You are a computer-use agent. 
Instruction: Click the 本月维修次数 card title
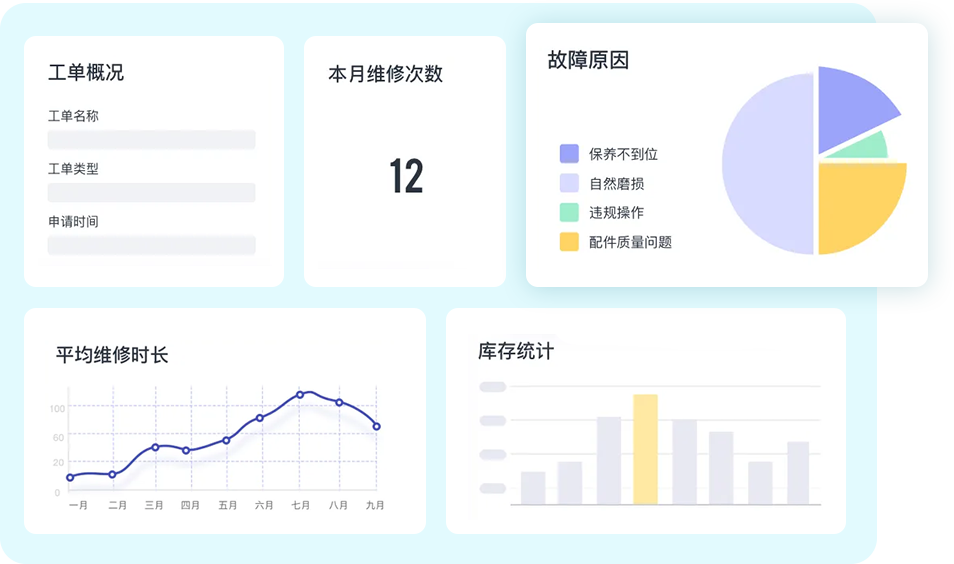click(385, 74)
